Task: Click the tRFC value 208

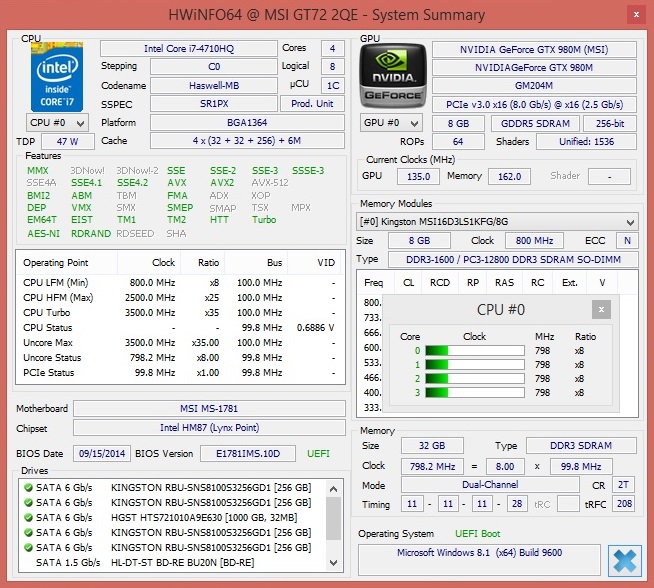Action: point(624,504)
